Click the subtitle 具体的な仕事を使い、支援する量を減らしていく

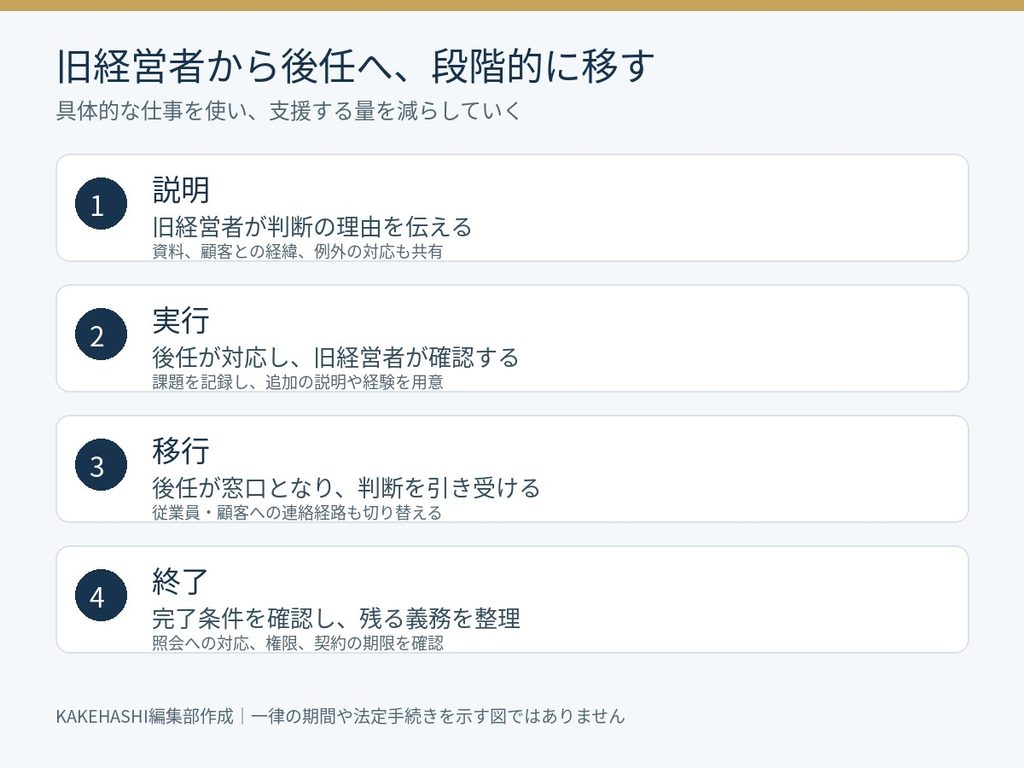point(289,111)
